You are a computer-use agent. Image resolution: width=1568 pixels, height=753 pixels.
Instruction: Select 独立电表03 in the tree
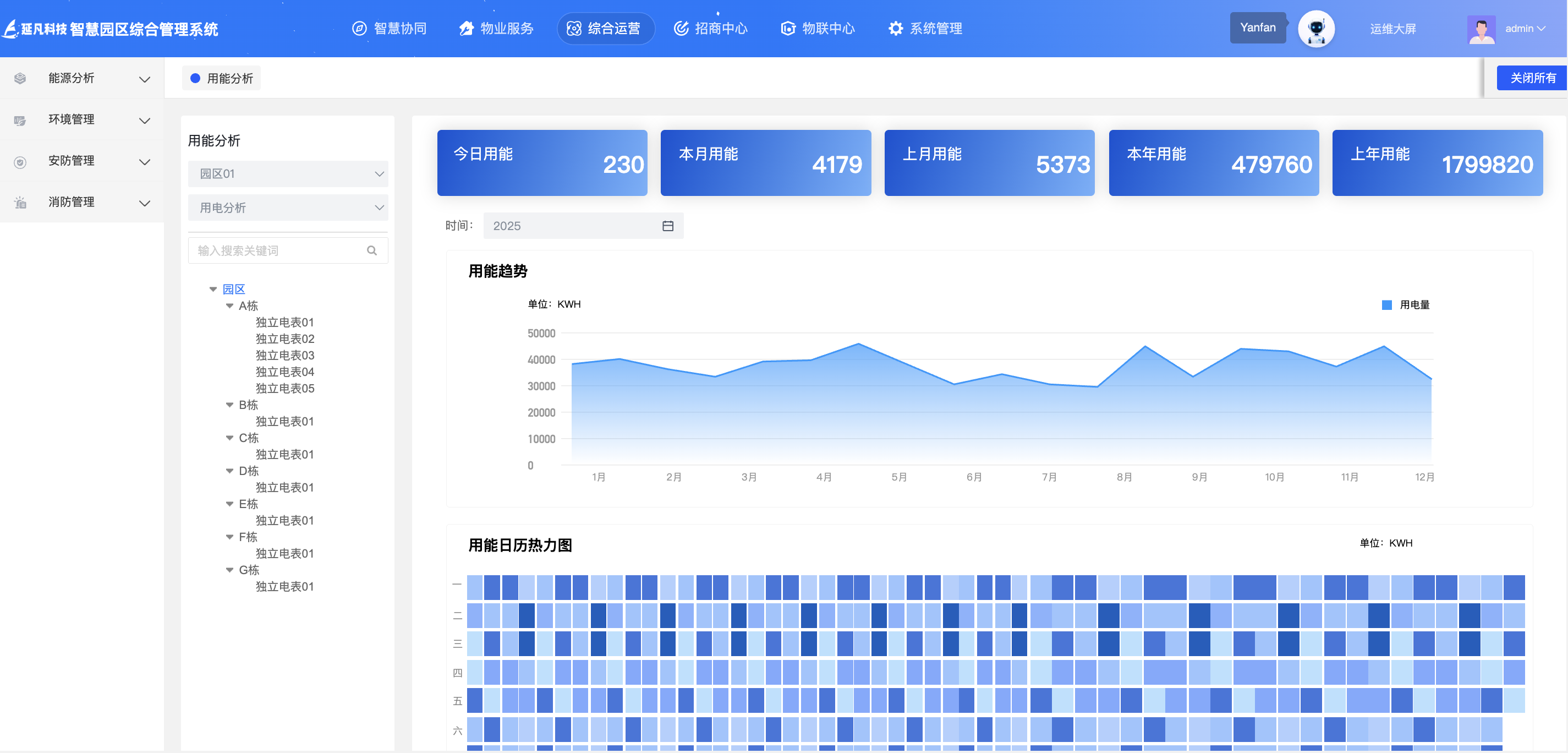(x=285, y=355)
